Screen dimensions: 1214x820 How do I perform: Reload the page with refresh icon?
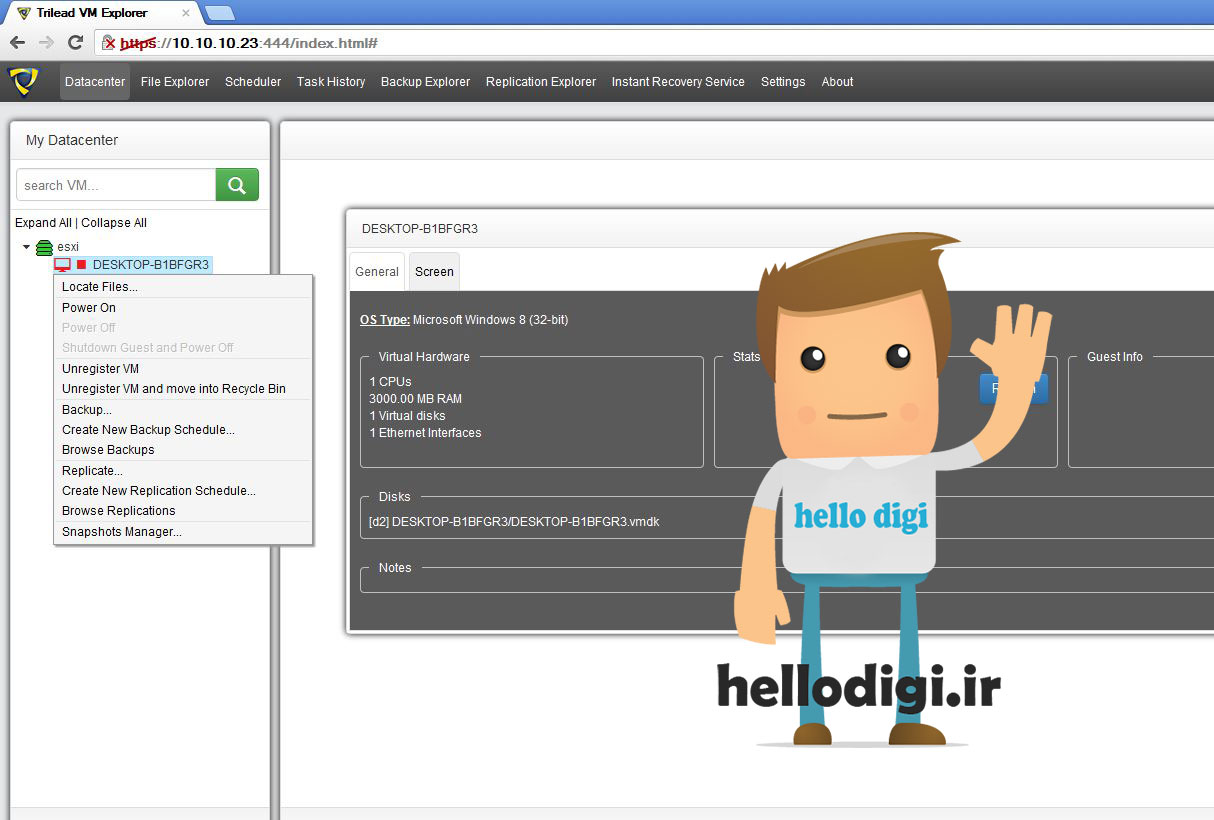75,43
